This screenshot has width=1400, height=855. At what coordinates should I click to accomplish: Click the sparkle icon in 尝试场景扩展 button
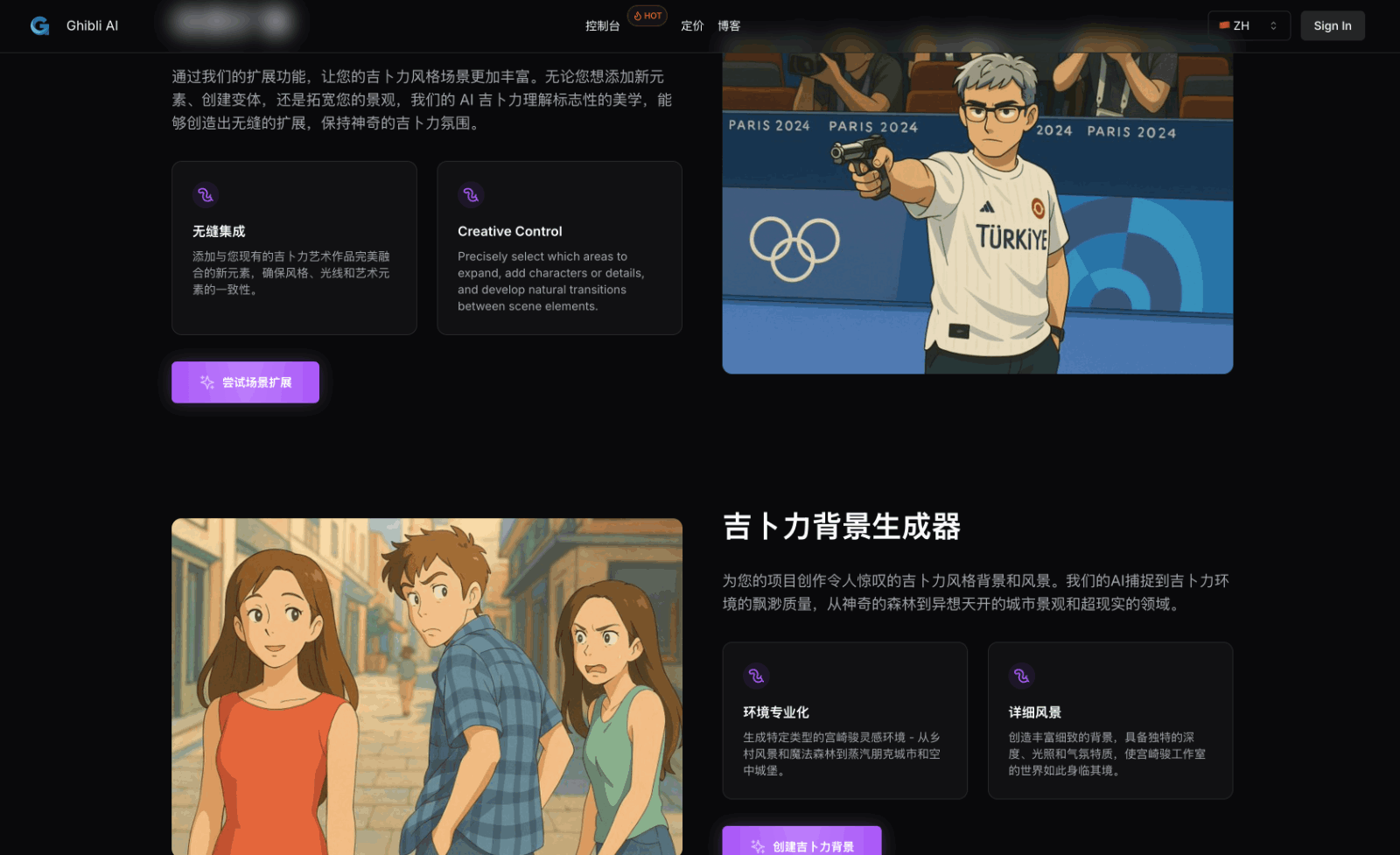207,382
